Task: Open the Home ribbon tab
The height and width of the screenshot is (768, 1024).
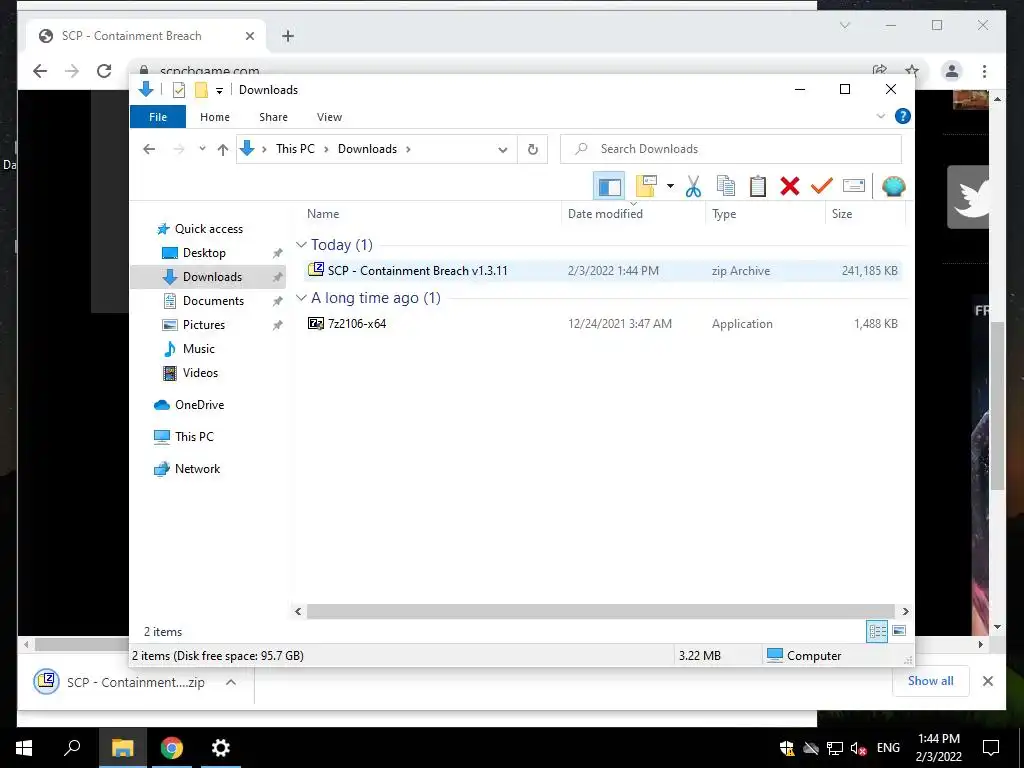Action: [215, 117]
